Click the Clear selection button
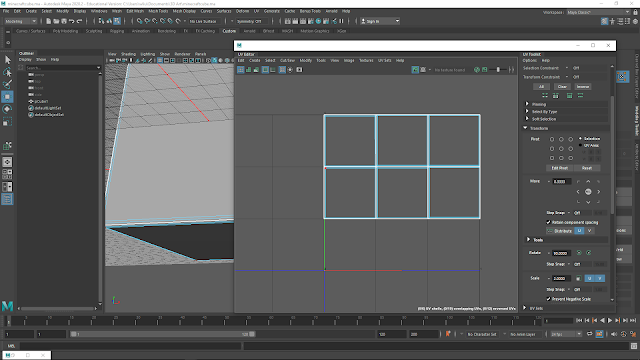640x360 pixels. pos(562,87)
